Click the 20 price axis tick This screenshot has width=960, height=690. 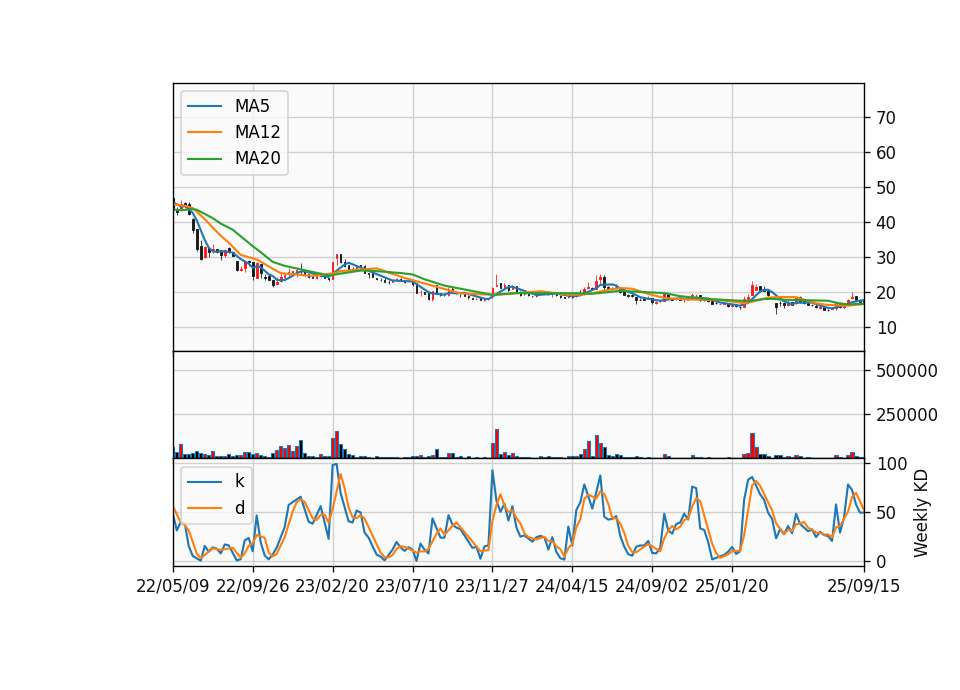click(x=886, y=293)
